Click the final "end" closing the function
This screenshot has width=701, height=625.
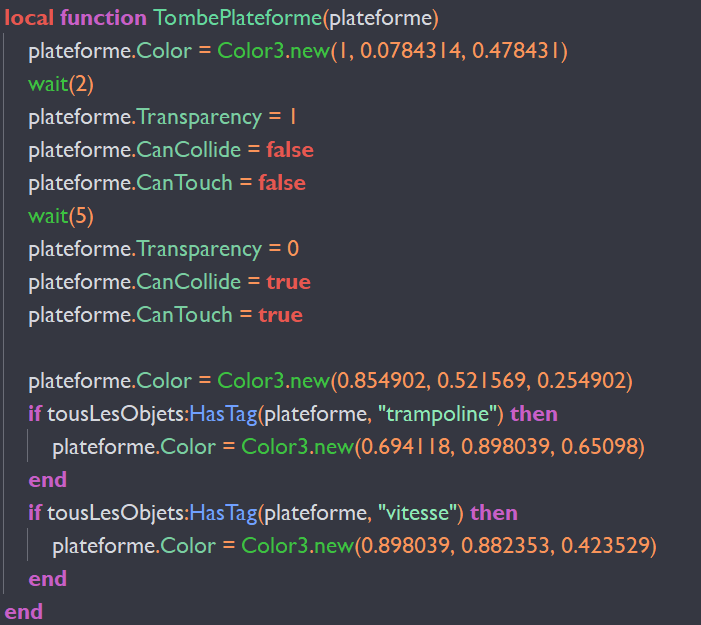tap(24, 611)
